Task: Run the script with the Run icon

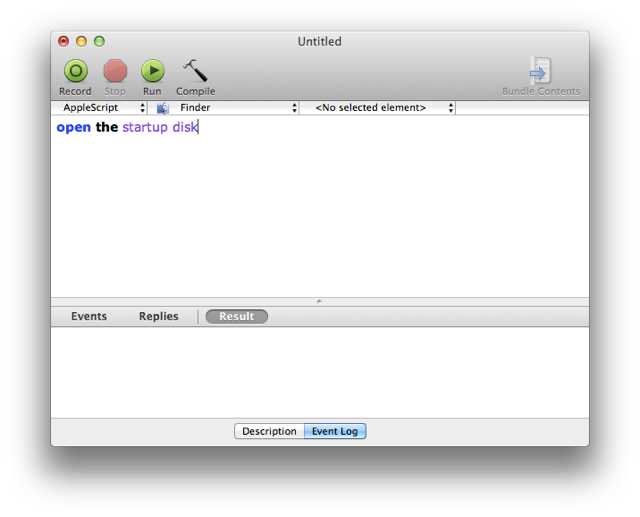Action: (x=152, y=71)
